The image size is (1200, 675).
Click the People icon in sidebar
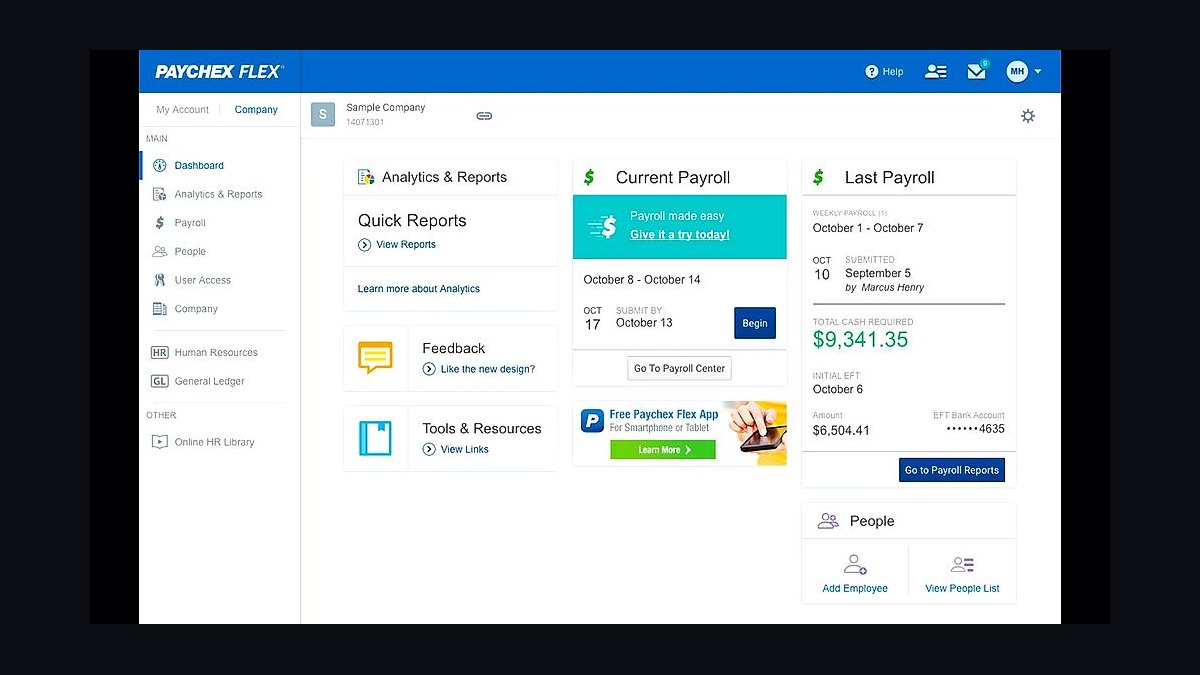[159, 252]
